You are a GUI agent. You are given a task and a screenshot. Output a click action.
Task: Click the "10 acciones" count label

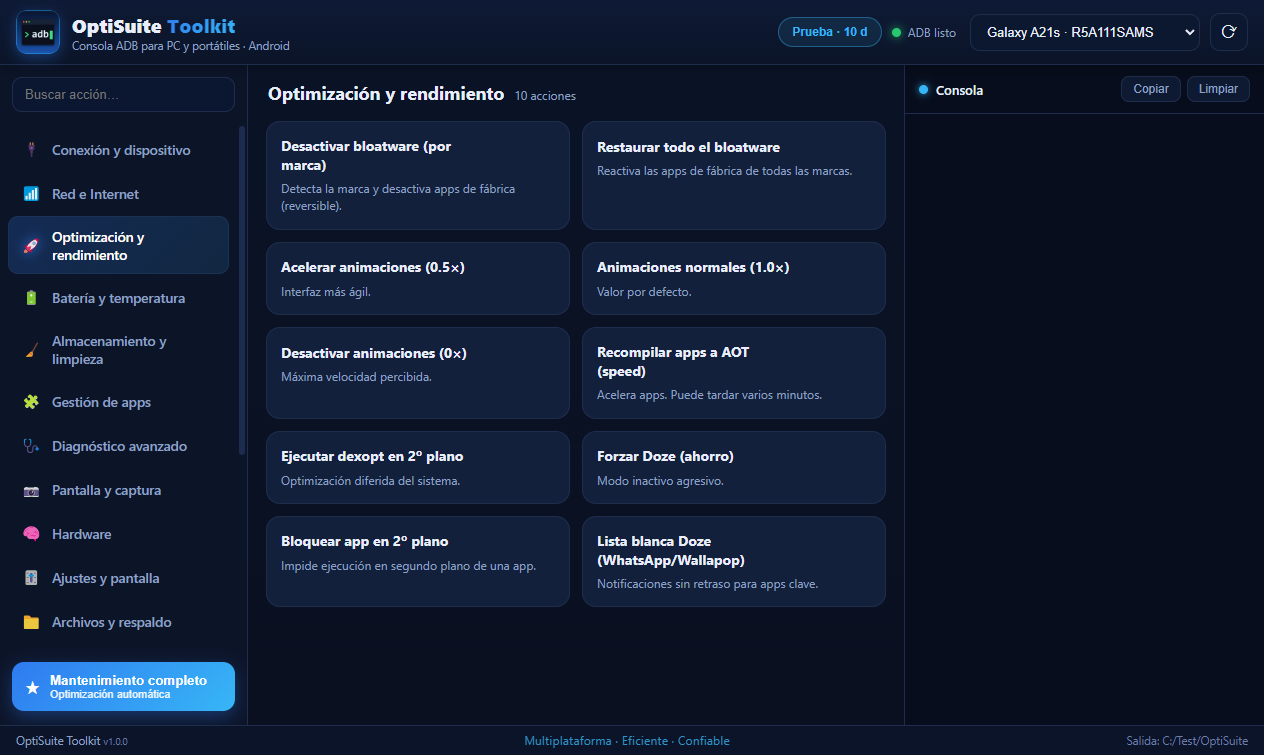[545, 96]
